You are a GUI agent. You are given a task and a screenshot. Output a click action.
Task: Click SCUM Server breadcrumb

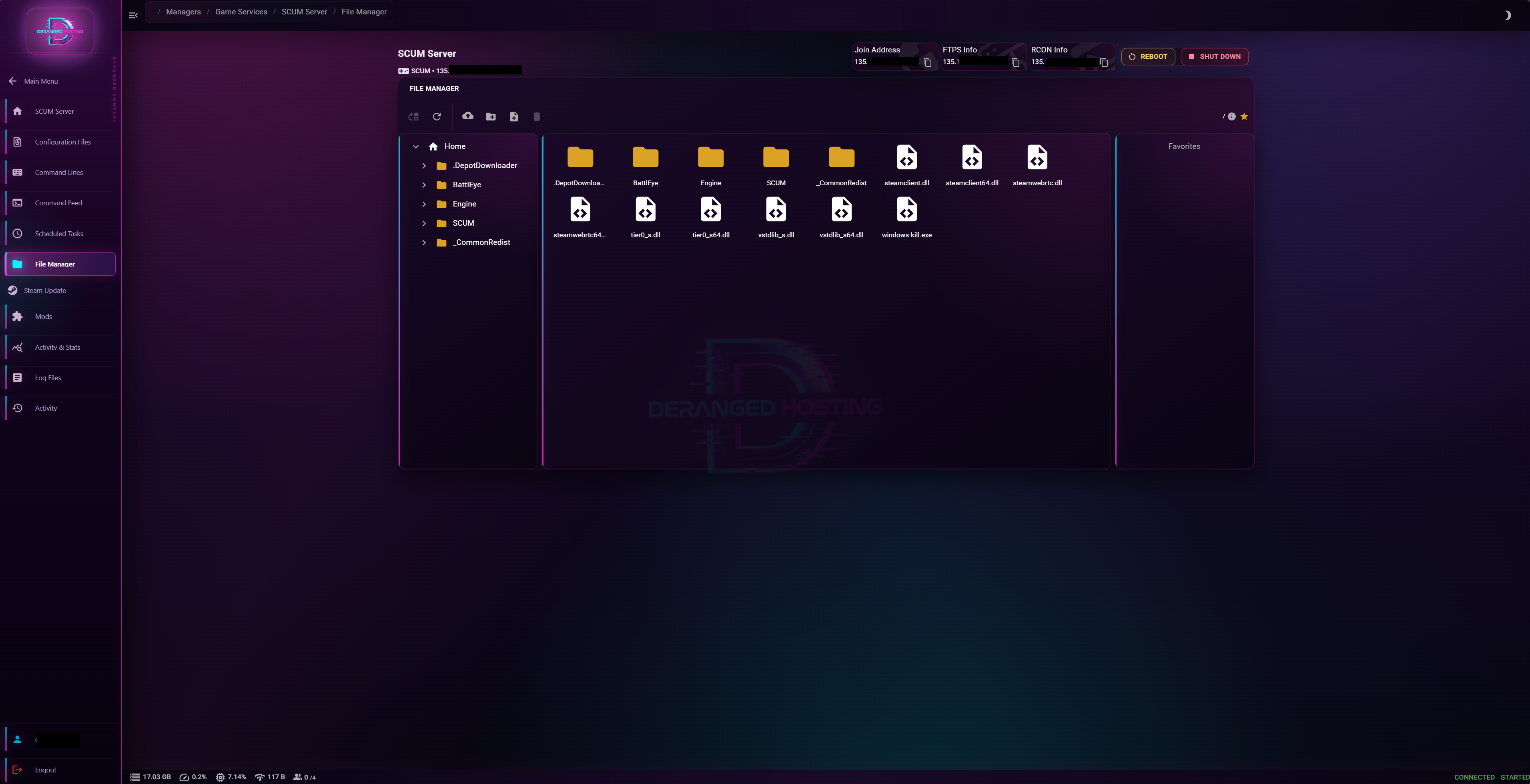tap(304, 12)
